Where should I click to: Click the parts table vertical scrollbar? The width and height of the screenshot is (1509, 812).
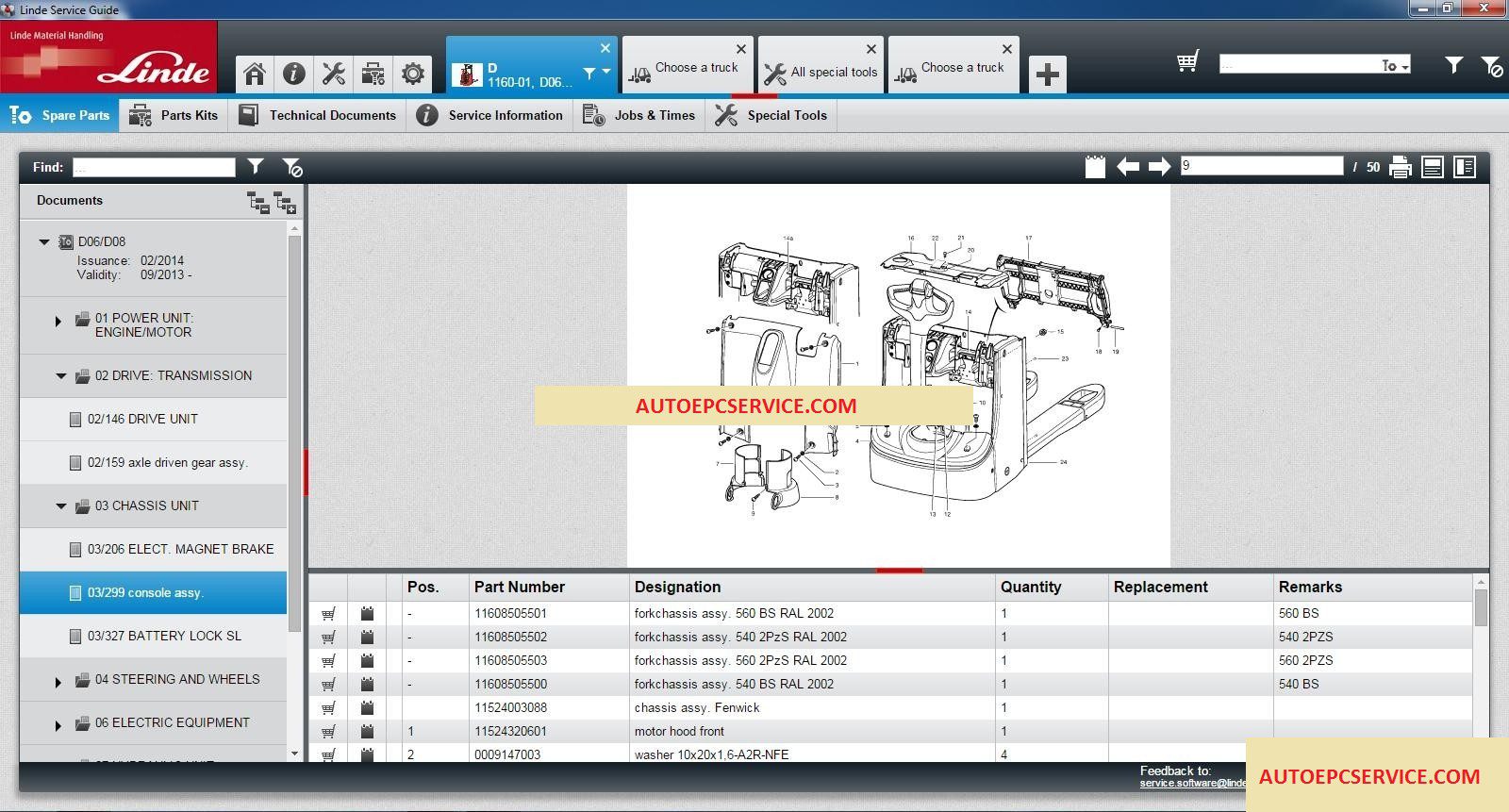pyautogui.click(x=1481, y=607)
